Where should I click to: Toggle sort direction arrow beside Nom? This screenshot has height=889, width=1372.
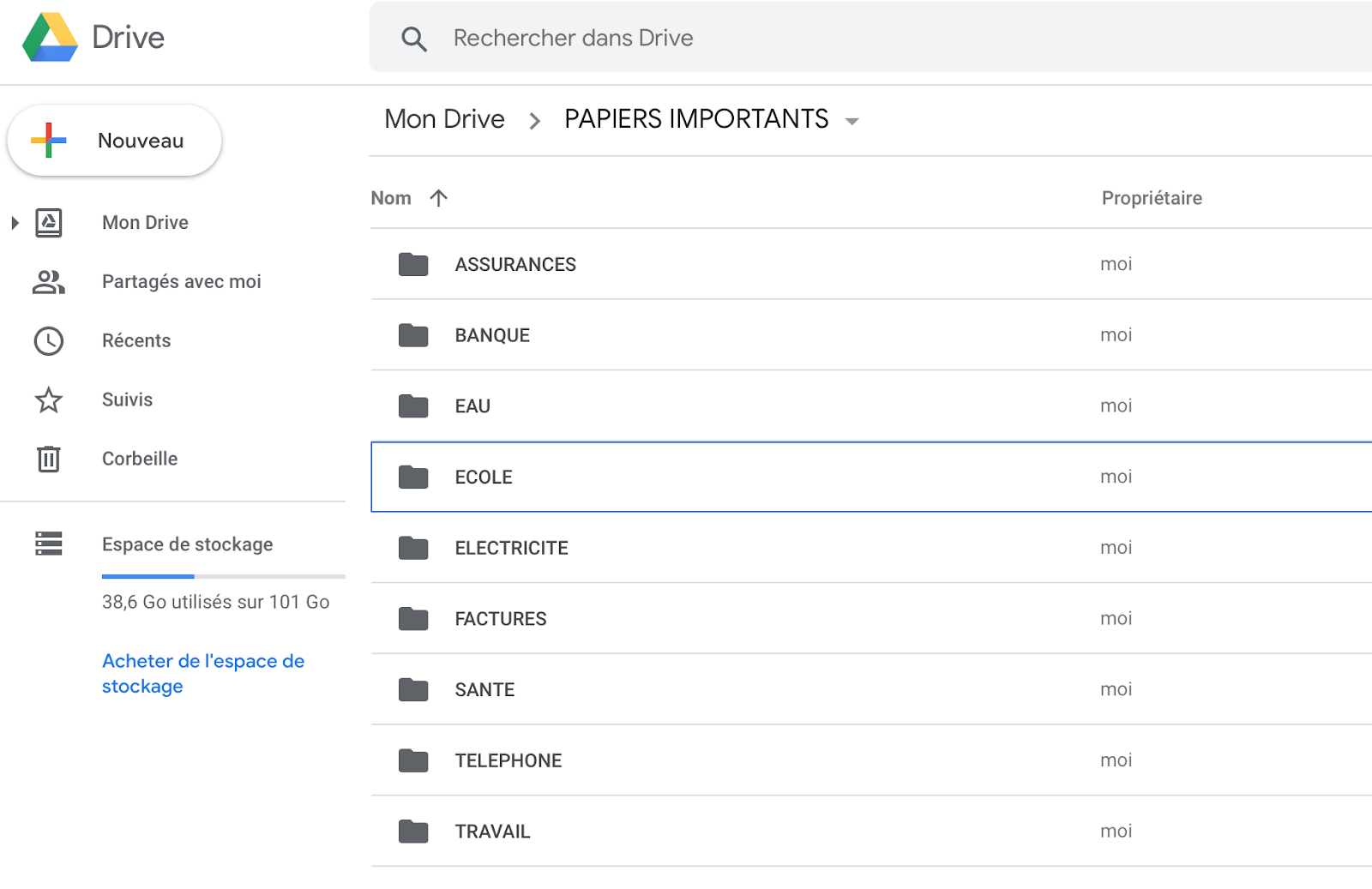tap(439, 198)
